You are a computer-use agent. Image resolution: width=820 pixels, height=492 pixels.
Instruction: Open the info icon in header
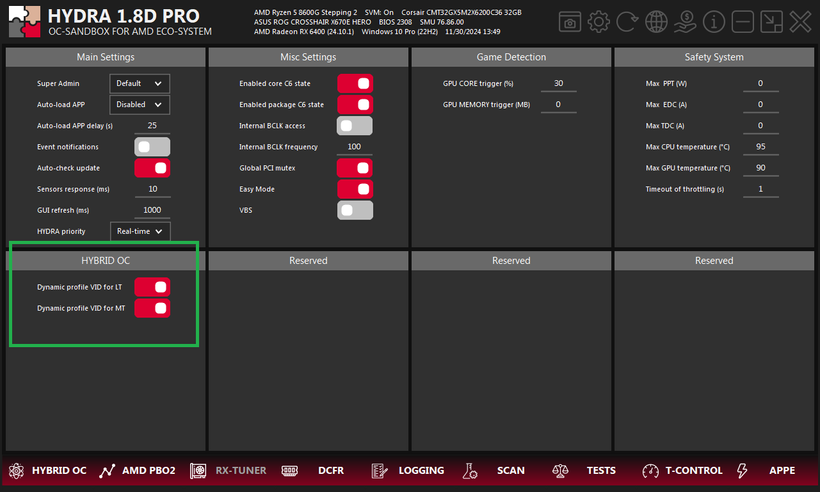coord(713,22)
